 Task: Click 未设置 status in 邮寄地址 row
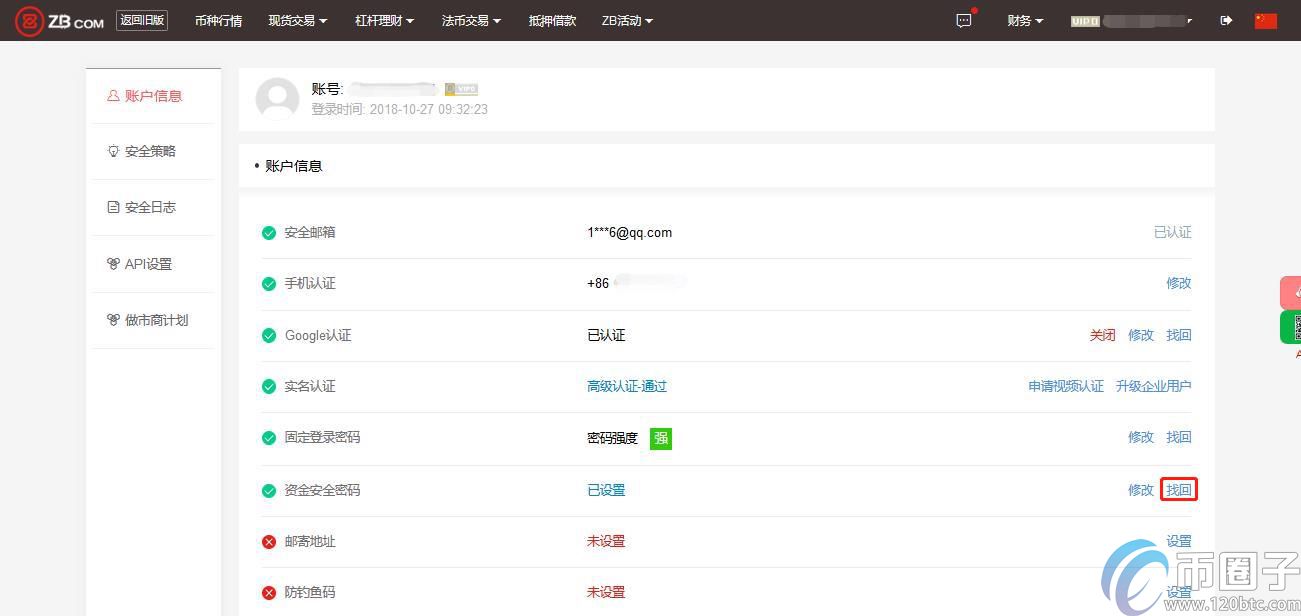(606, 541)
